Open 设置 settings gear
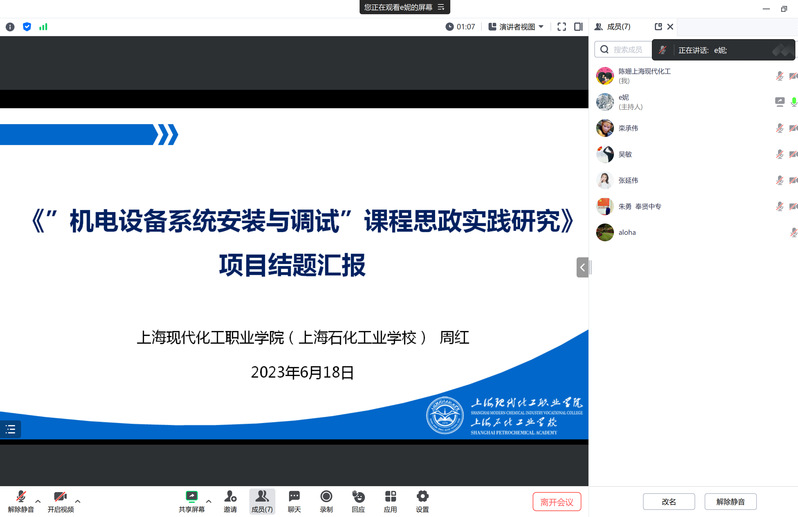 pos(422,501)
